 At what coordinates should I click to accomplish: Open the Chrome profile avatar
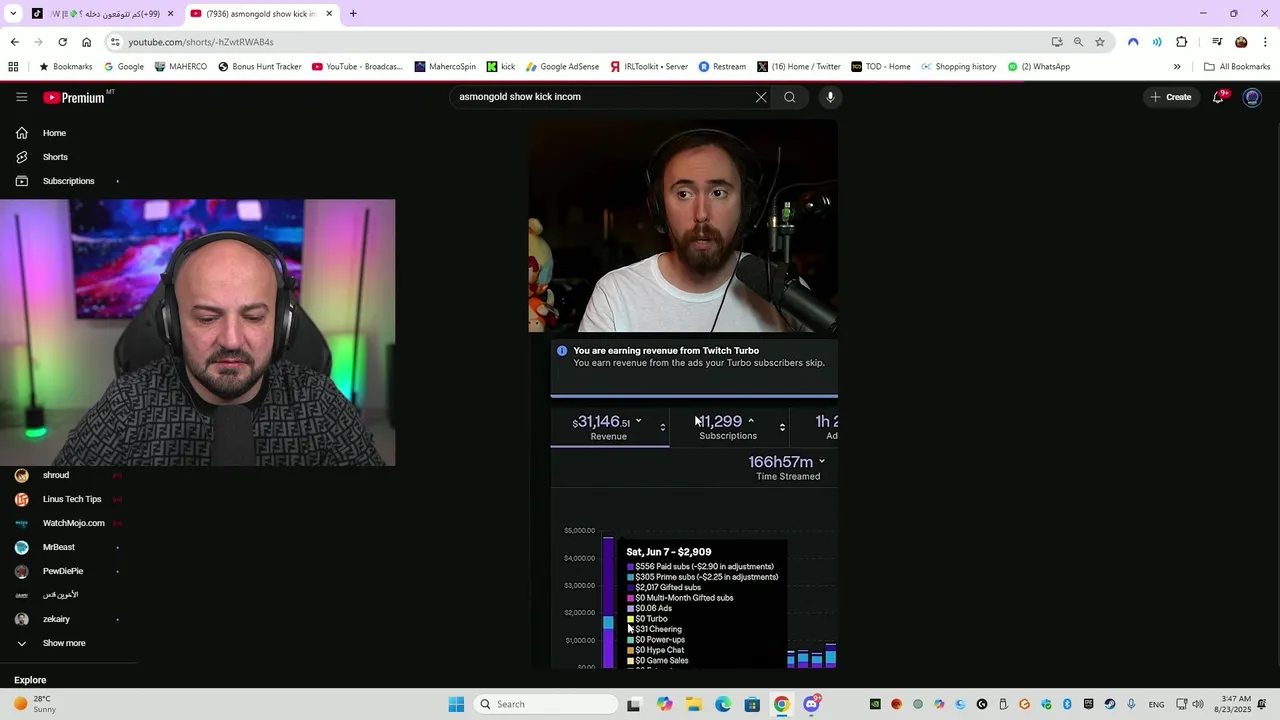pyautogui.click(x=1241, y=42)
